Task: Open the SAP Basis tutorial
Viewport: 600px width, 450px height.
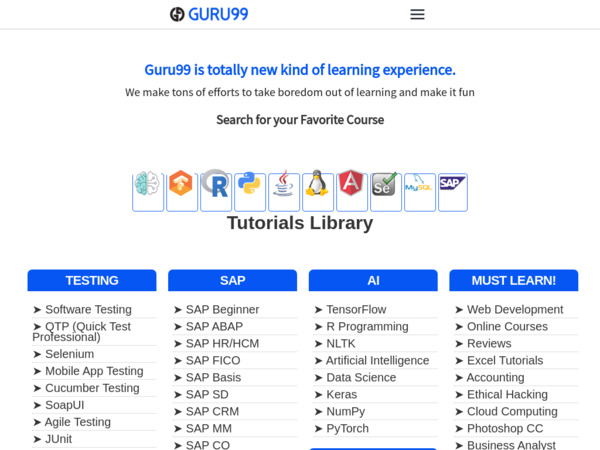Action: (213, 377)
